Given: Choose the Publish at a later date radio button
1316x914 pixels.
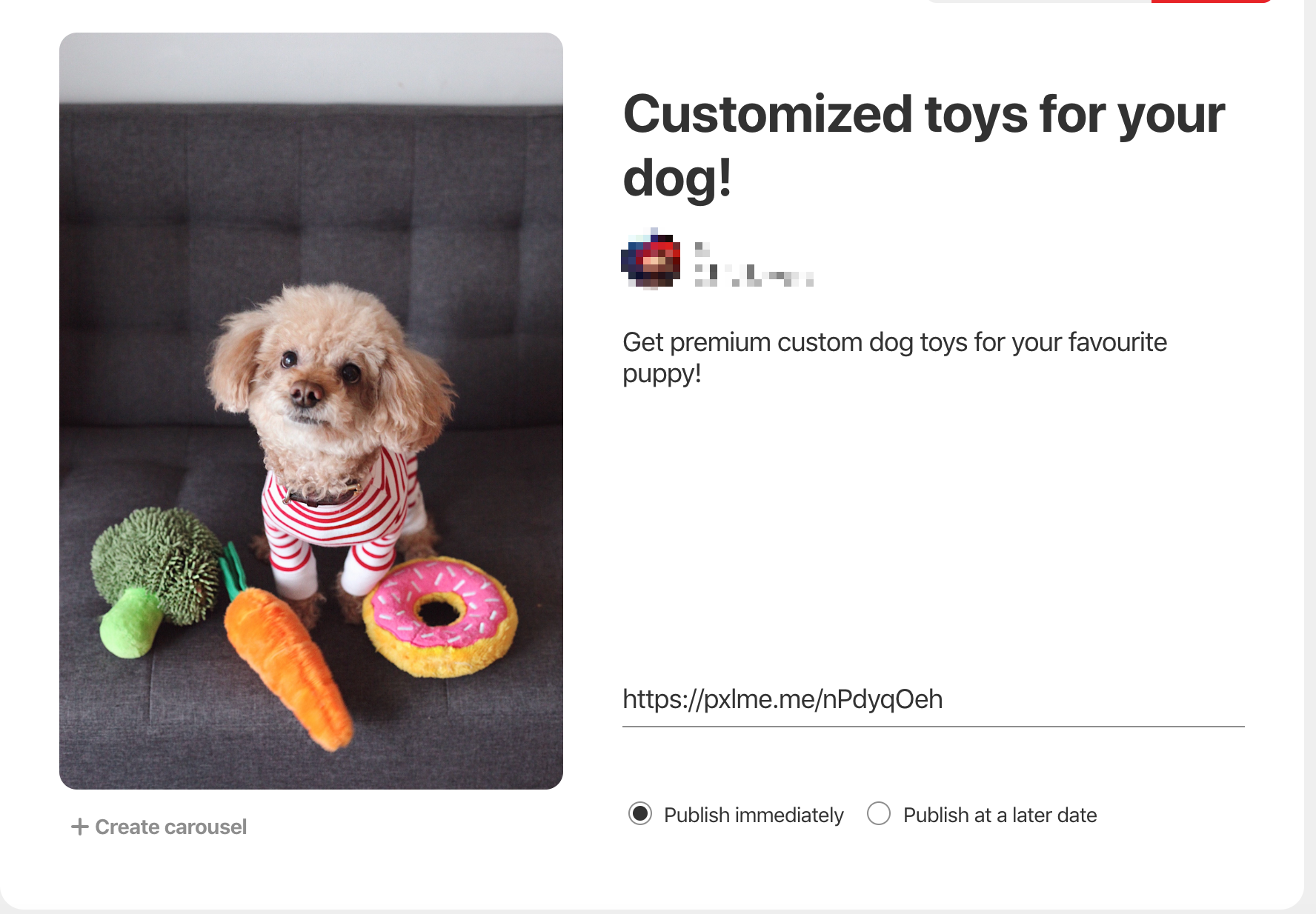Looking at the screenshot, I should coord(879,813).
